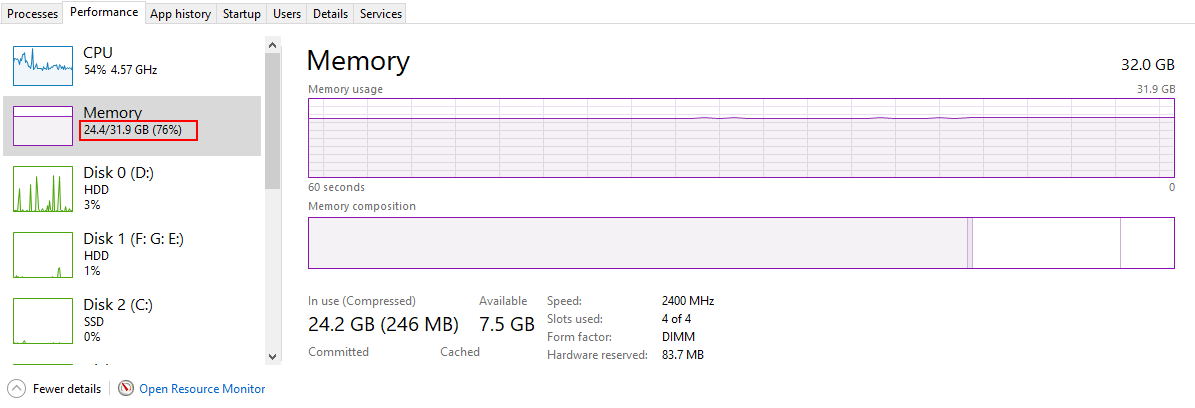Go to the Startup tab
Viewport: 1195px width, 408px height.
242,14
